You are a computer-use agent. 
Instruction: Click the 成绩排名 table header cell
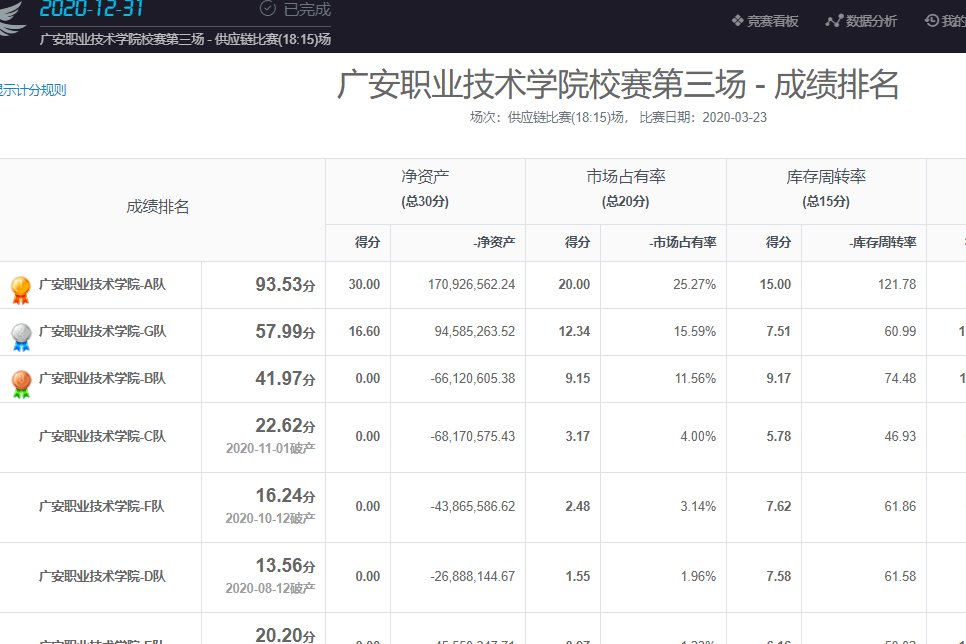pyautogui.click(x=158, y=207)
